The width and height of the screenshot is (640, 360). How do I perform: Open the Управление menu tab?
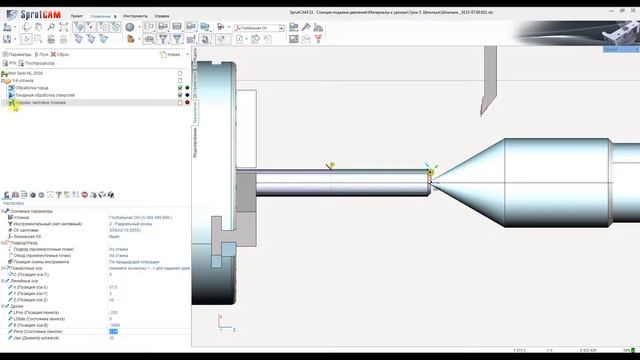100,16
